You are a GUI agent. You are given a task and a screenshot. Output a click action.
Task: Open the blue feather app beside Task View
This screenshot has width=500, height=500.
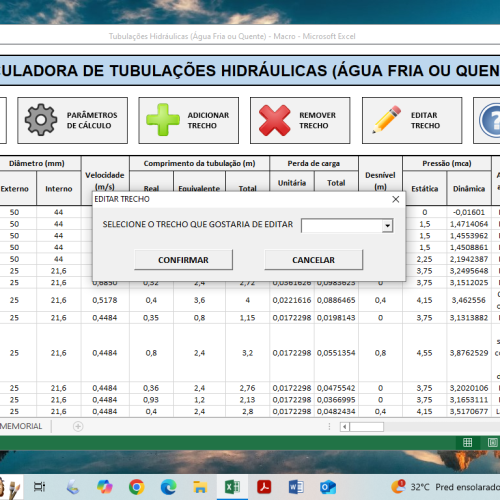coord(73,487)
